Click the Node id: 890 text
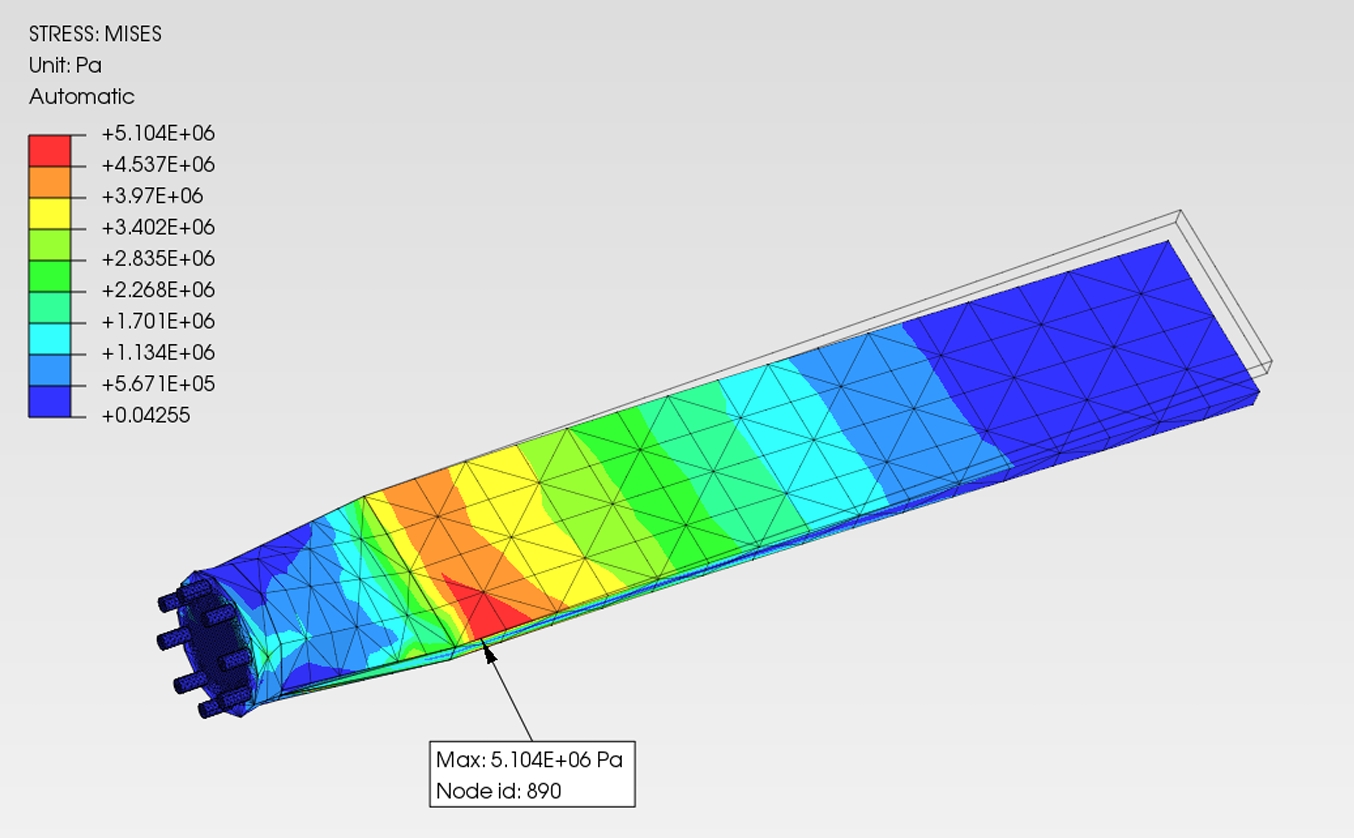Viewport: 1354px width, 838px height. [x=498, y=791]
